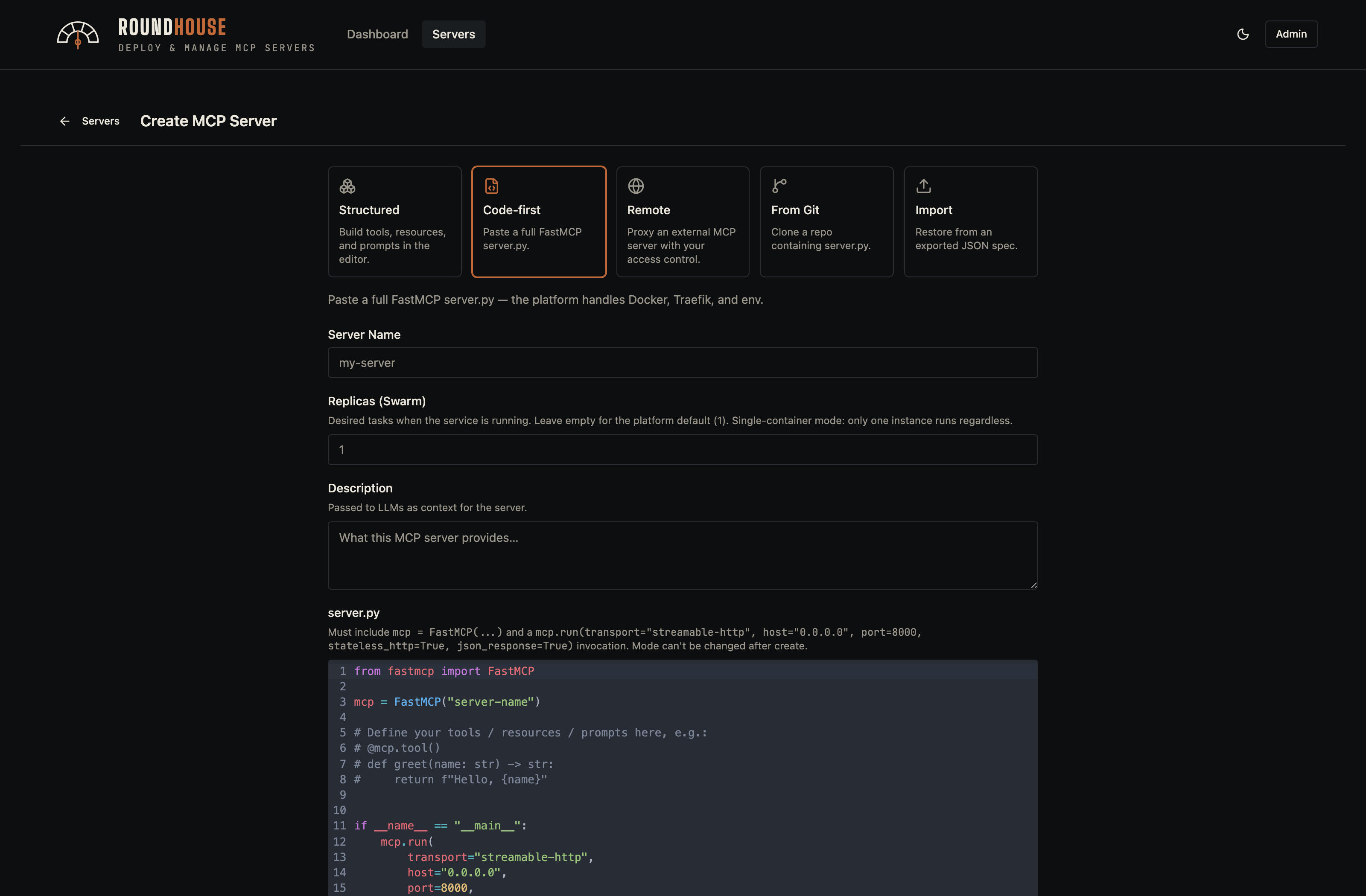Image resolution: width=1366 pixels, height=896 pixels.
Task: Click the back arrow beside Servers
Action: [x=65, y=121]
